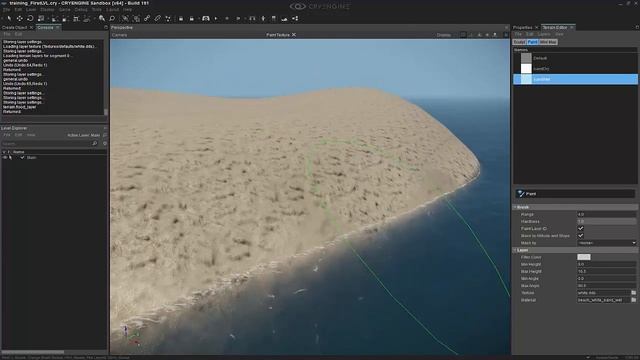Click the Sculpt mode button
Screen dimensions: 640x360
pyautogui.click(x=519, y=42)
